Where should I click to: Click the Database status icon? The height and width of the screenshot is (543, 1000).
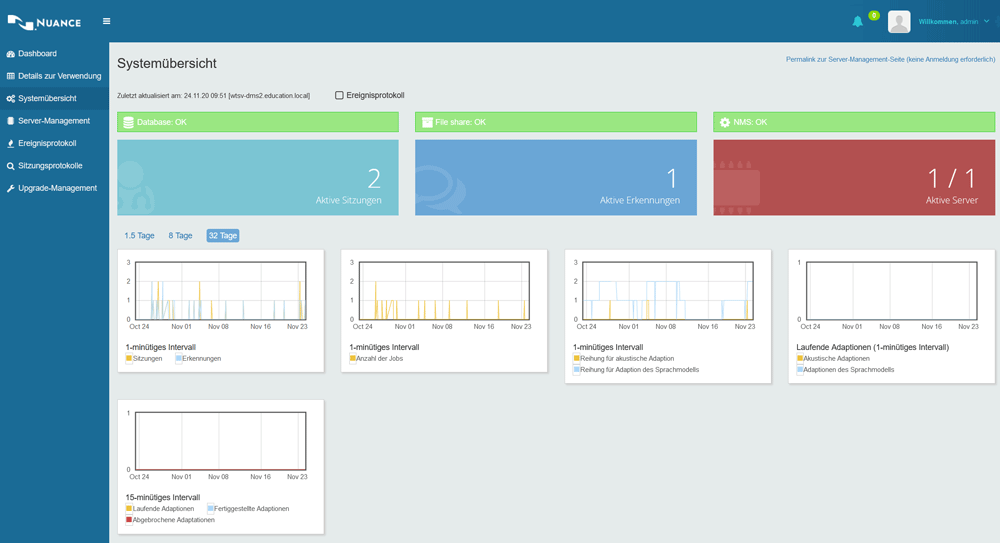tap(128, 122)
